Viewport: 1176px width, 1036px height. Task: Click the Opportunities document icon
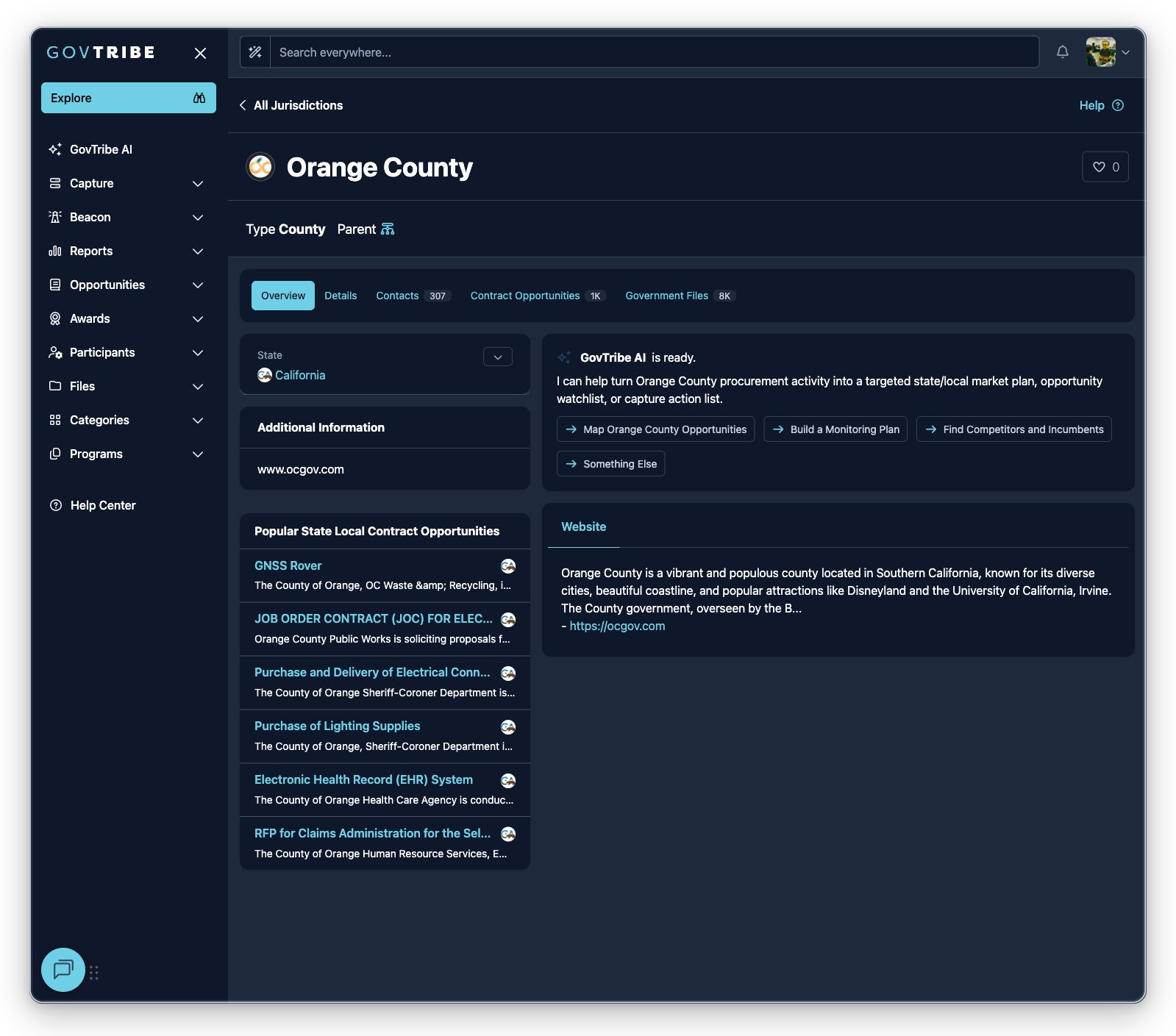coord(55,285)
